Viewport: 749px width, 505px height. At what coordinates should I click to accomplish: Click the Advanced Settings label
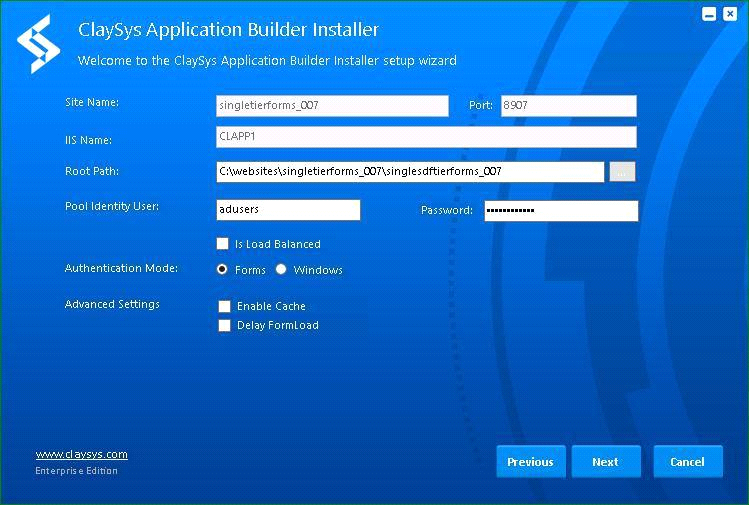point(112,304)
